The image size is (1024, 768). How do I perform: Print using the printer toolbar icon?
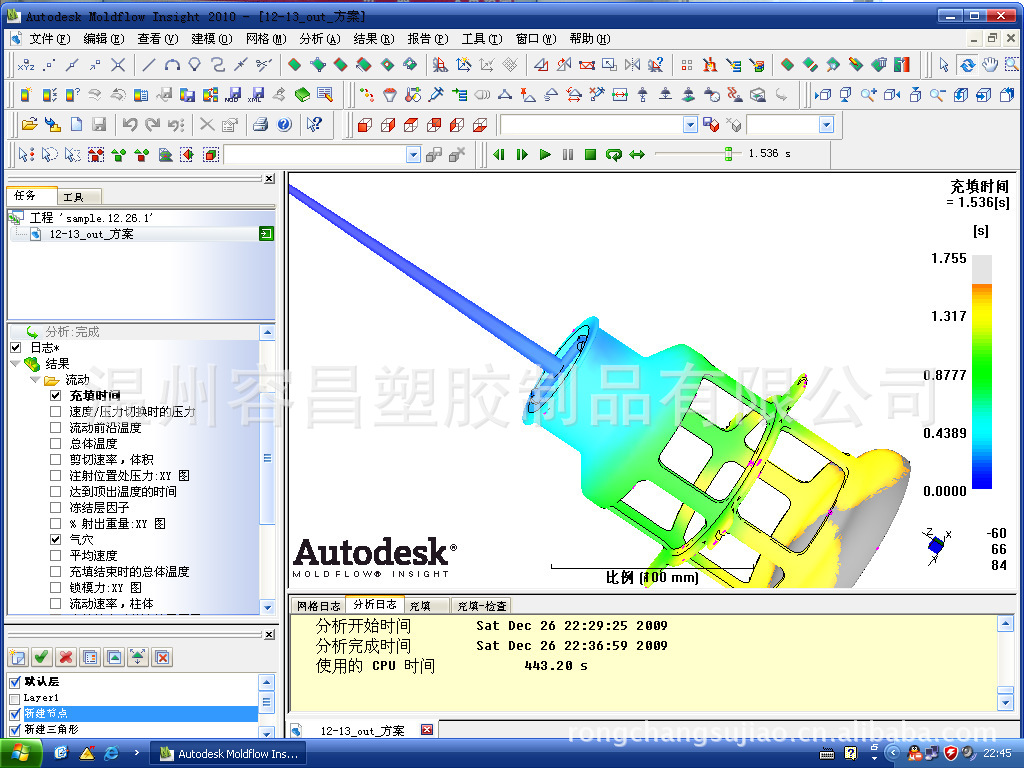261,124
